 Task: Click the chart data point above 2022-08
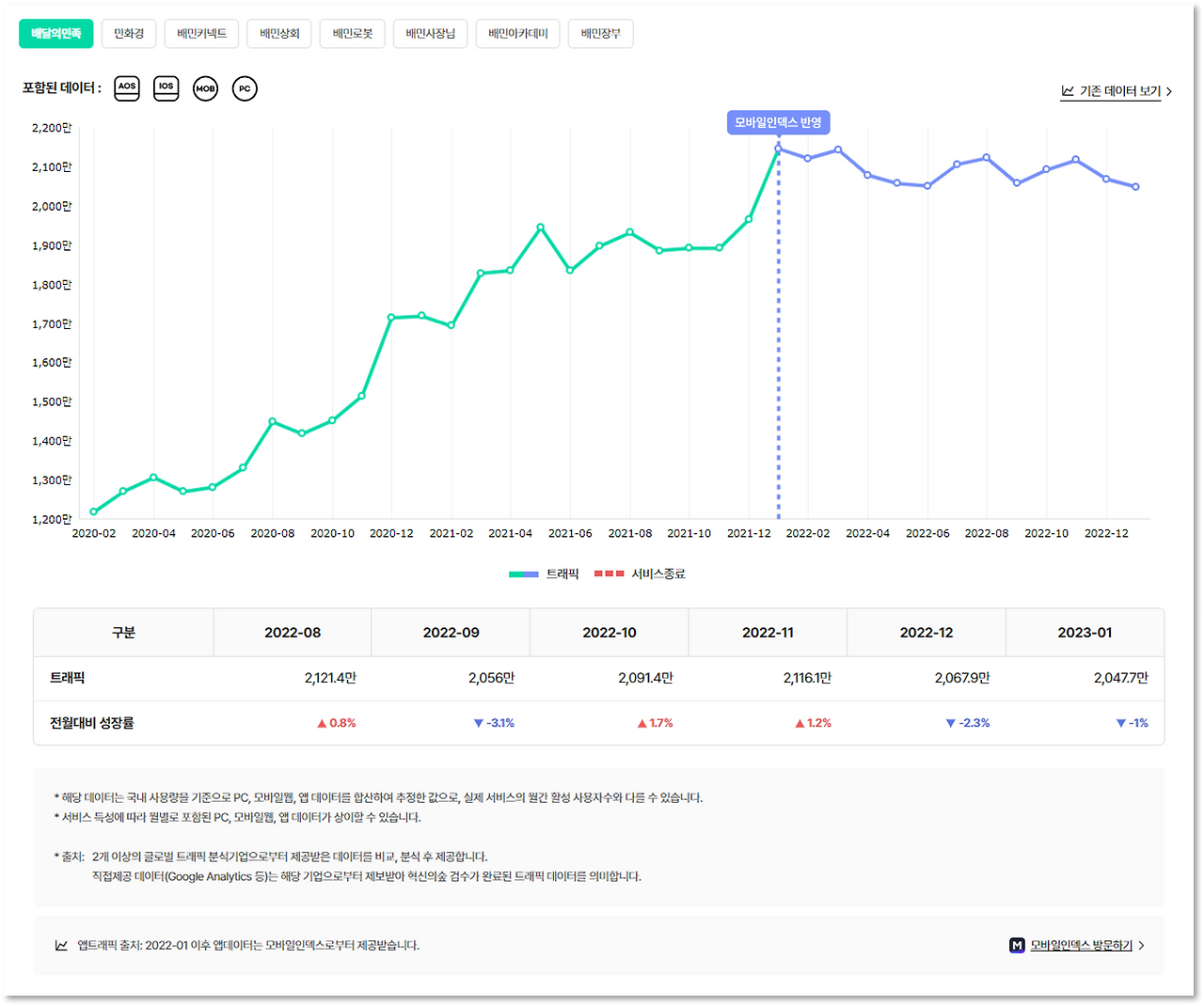coord(987,158)
